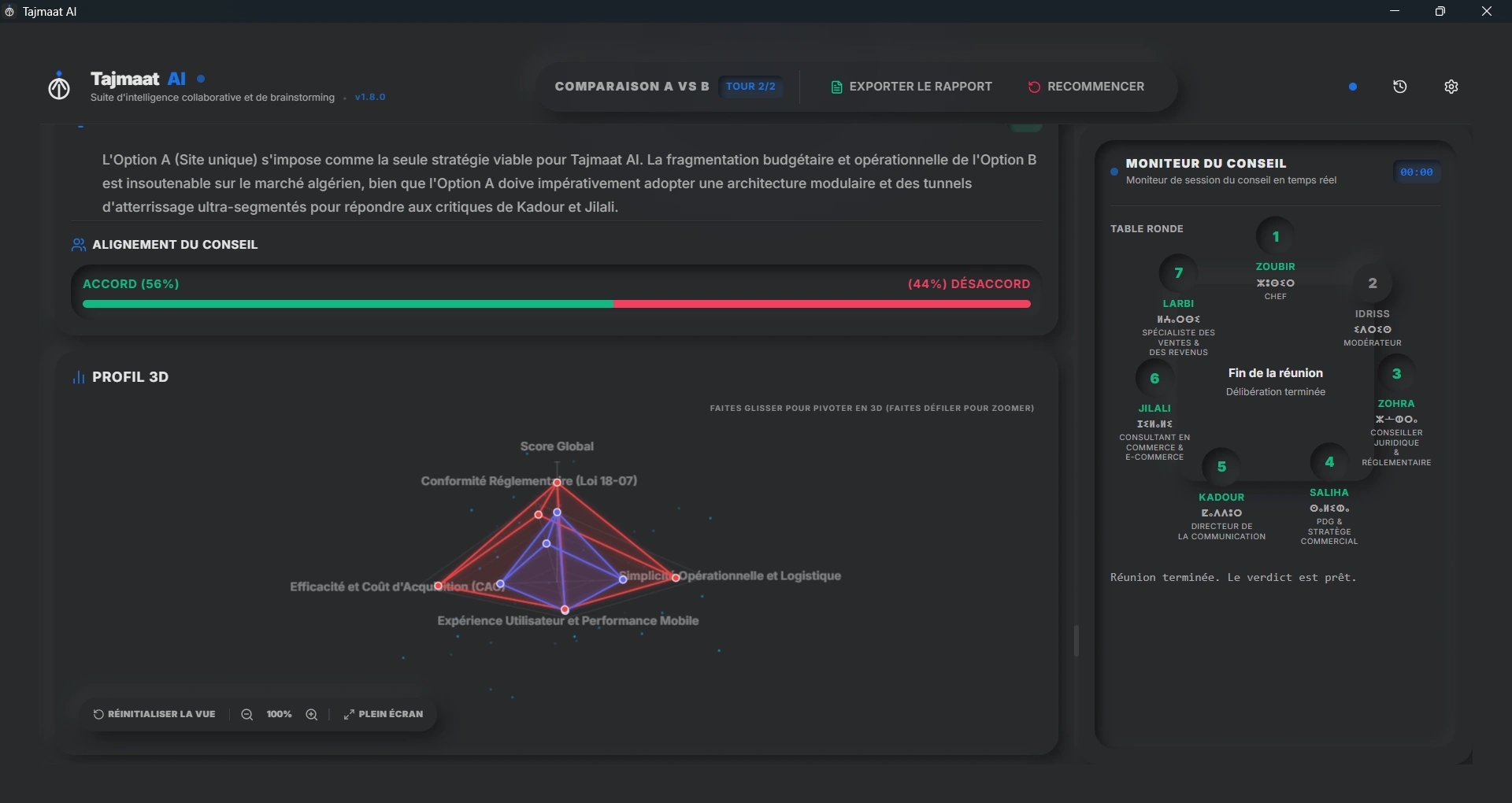Click the accord/désaccord alignment bar
This screenshot has height=803, width=1512.
coord(556,304)
